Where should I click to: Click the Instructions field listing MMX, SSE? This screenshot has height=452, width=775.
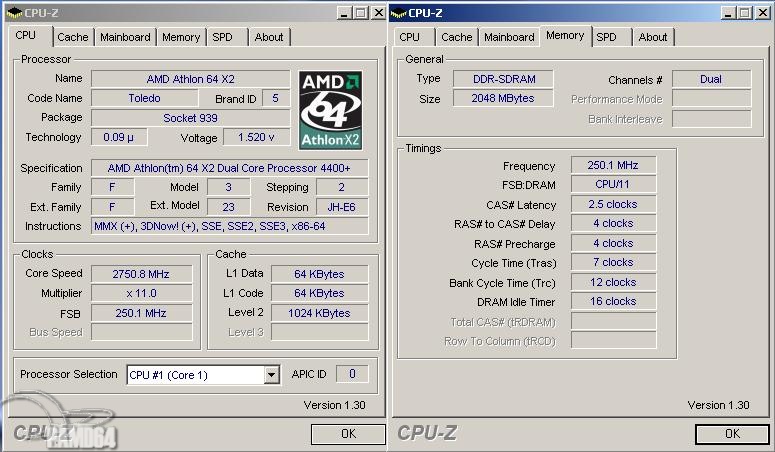[229, 226]
